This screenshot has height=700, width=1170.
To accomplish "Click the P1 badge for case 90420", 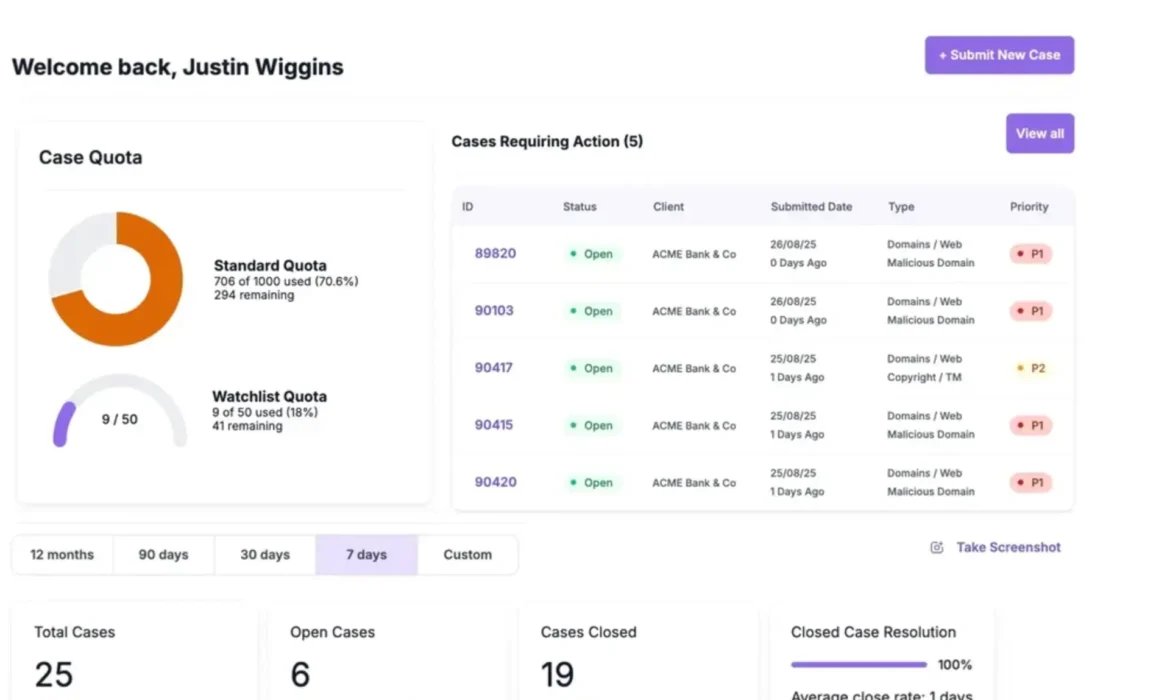I will pyautogui.click(x=1030, y=482).
